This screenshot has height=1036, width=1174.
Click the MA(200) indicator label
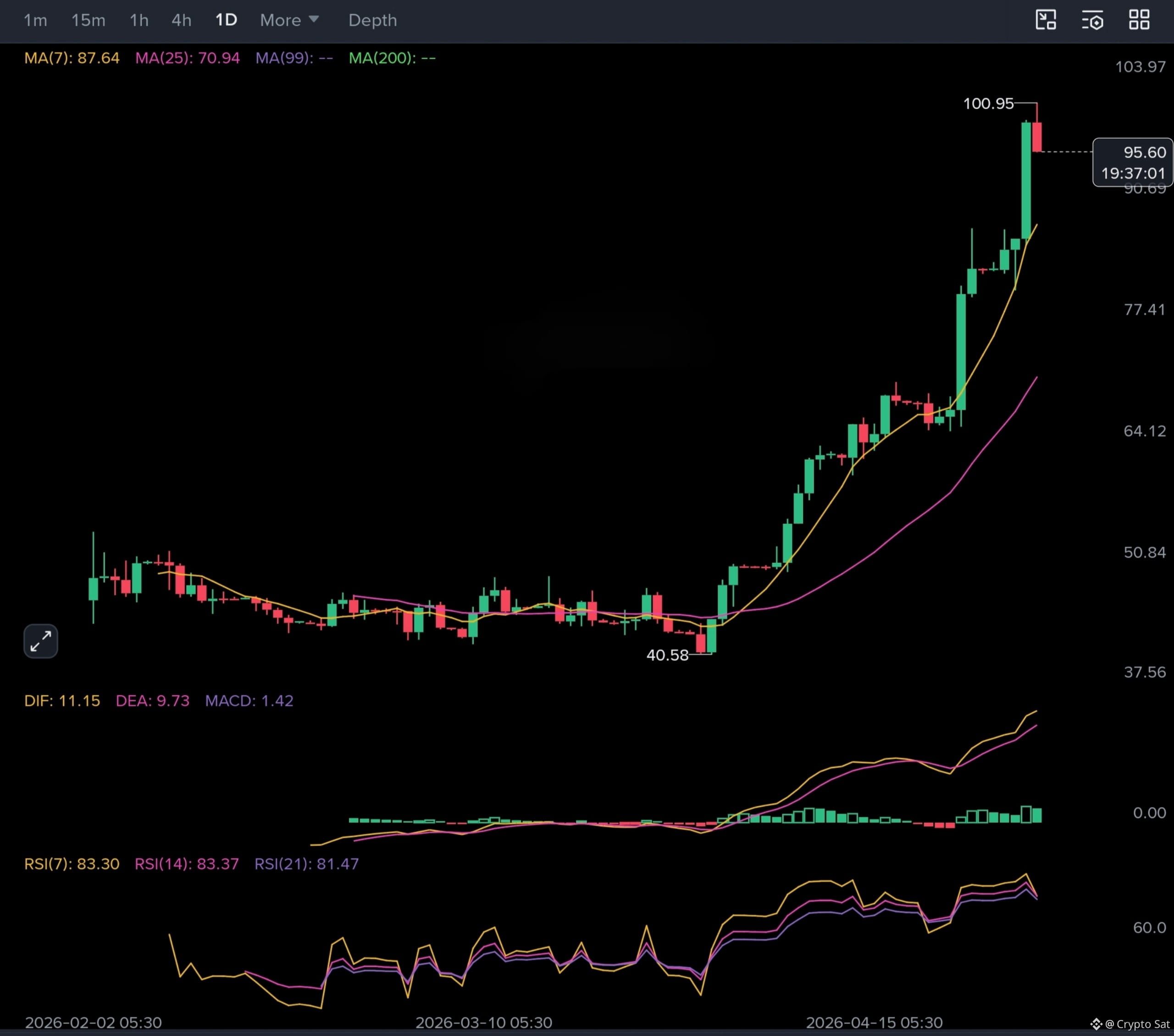392,58
